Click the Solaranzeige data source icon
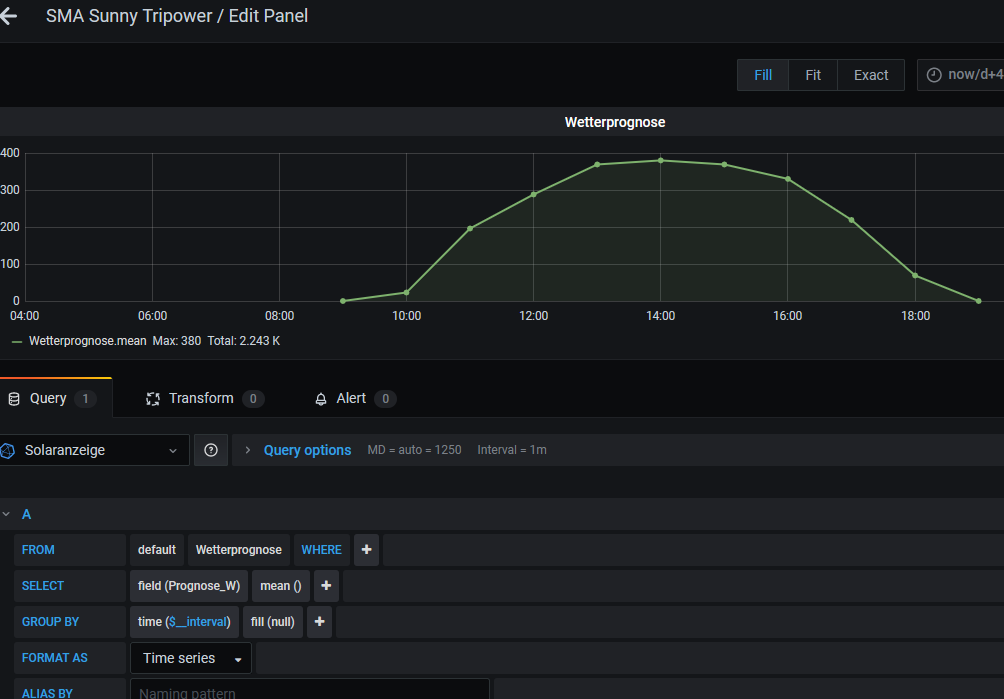This screenshot has height=699, width=1004. [x=8, y=451]
